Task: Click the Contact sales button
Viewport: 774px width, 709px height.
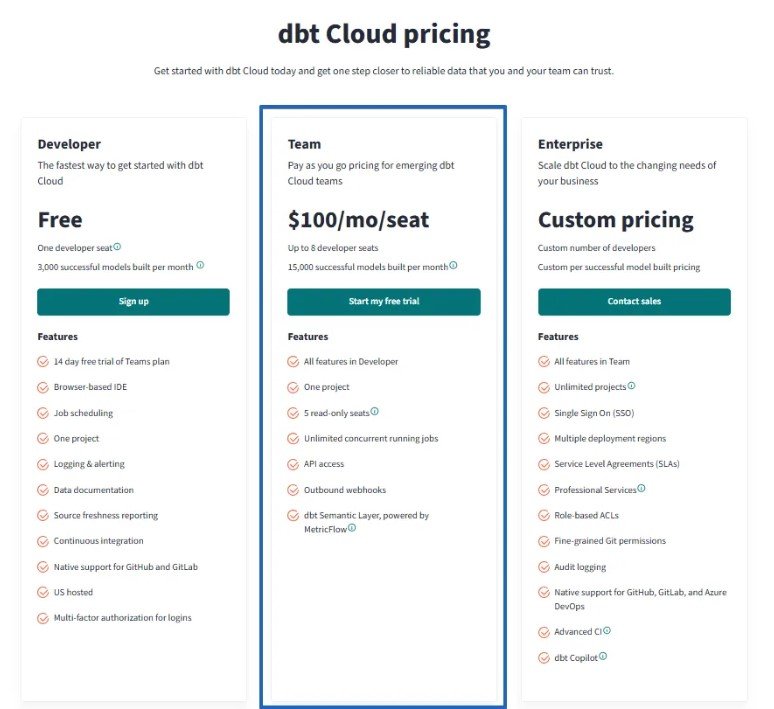Action: [634, 302]
